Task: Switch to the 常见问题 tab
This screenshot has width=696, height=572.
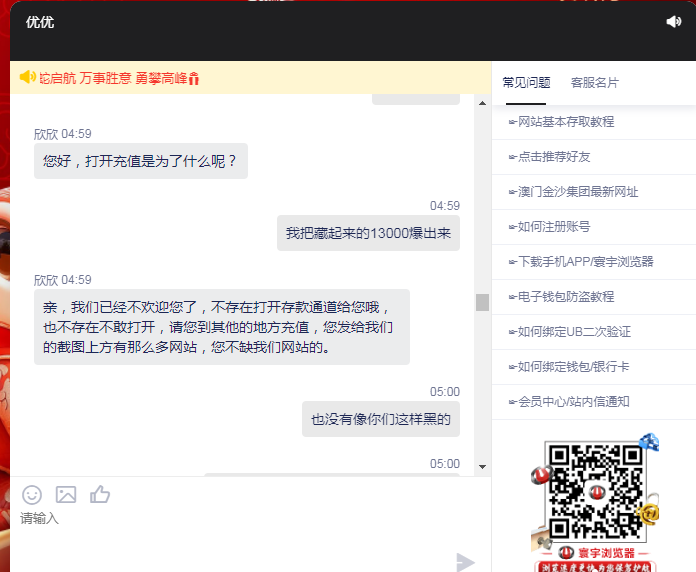Action: click(x=526, y=82)
